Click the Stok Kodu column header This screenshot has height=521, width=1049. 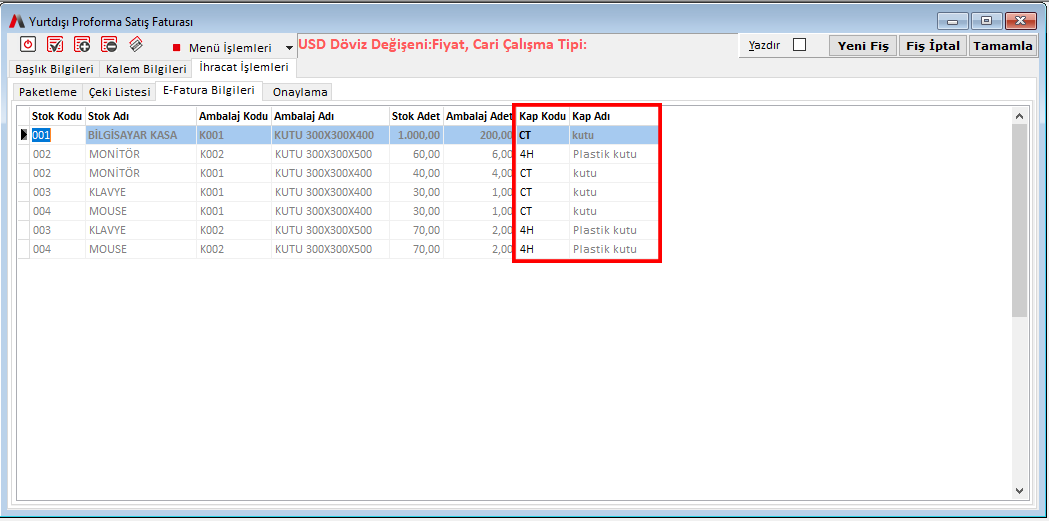pyautogui.click(x=57, y=116)
